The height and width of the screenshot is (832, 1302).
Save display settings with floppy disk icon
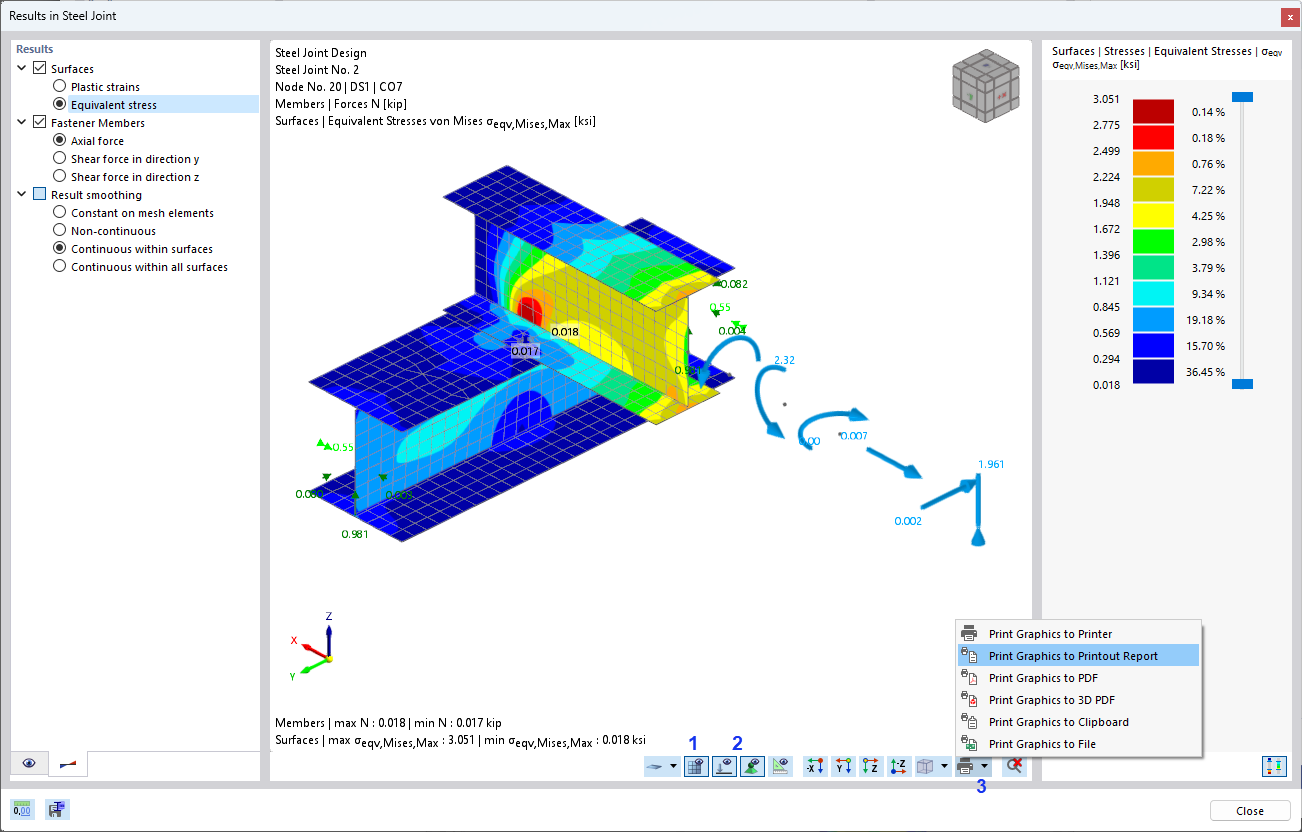56,809
